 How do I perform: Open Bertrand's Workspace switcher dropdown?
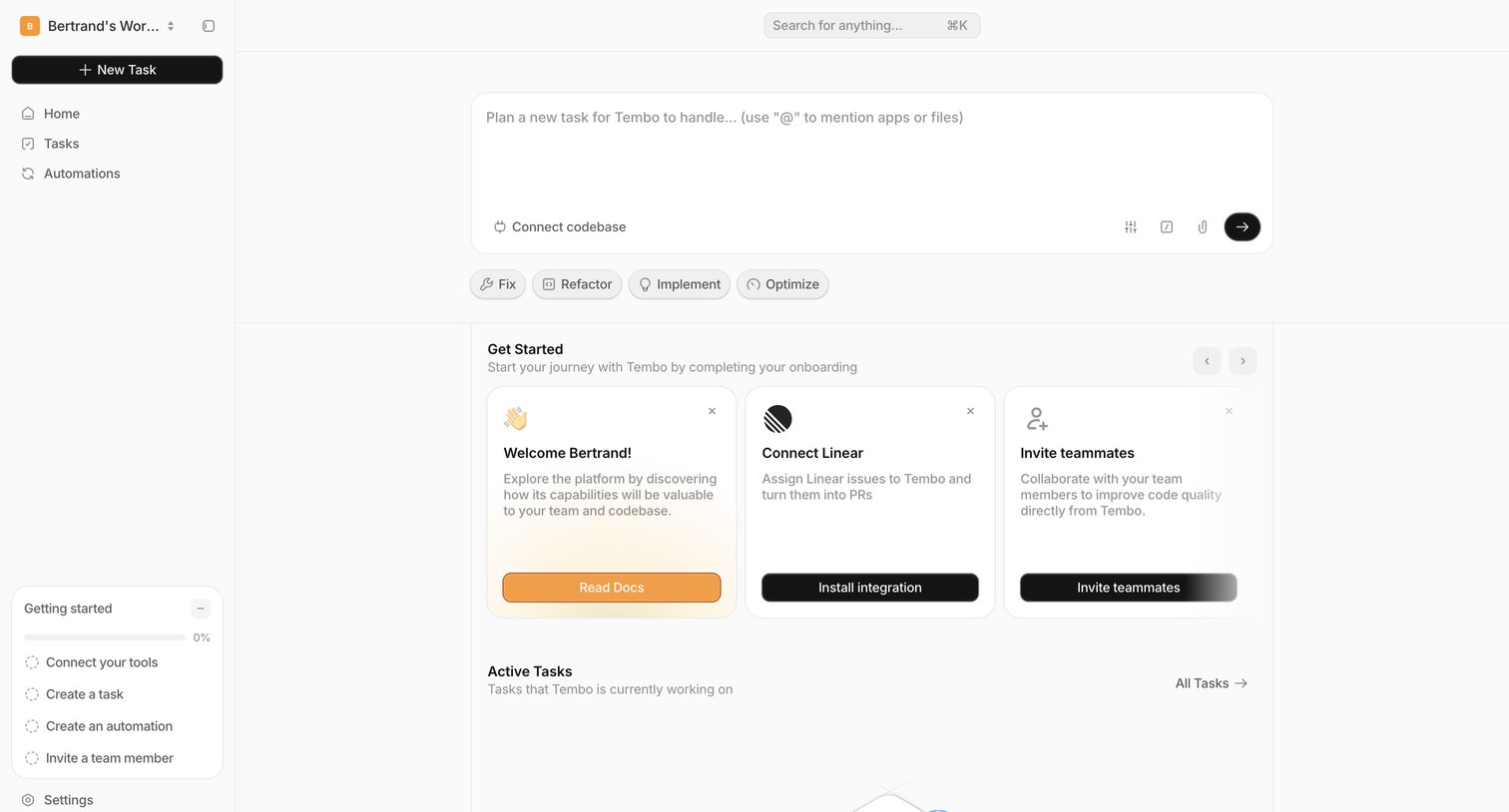tap(98, 26)
